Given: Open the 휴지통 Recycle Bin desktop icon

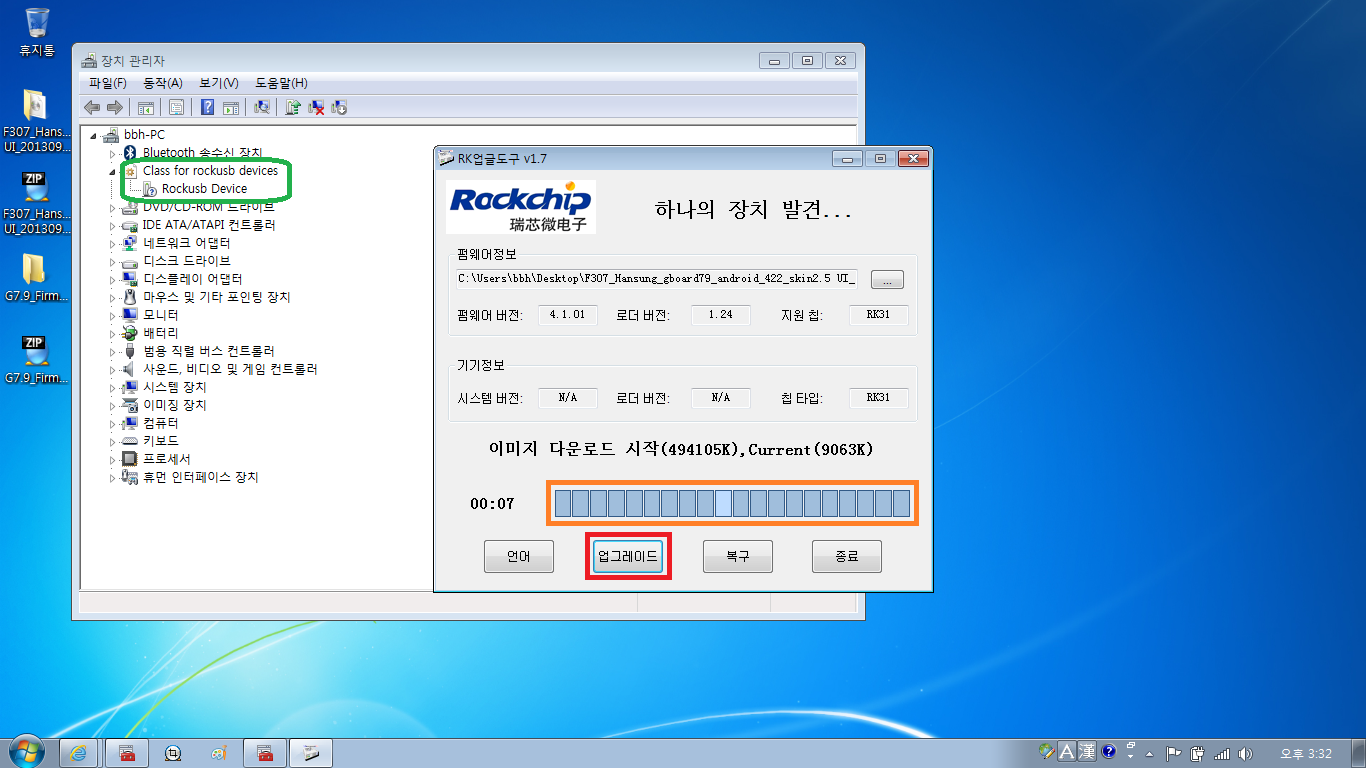Looking at the screenshot, I should [37, 32].
